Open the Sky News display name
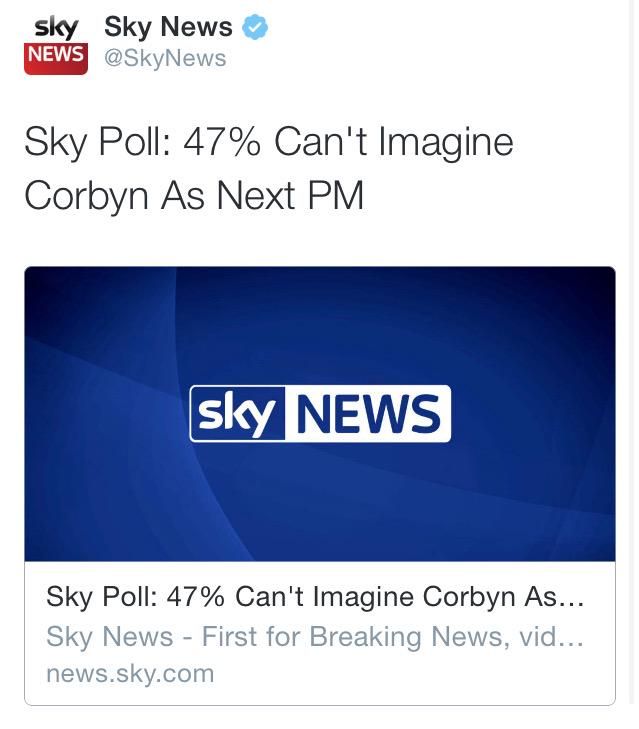639x729 pixels. tap(168, 28)
